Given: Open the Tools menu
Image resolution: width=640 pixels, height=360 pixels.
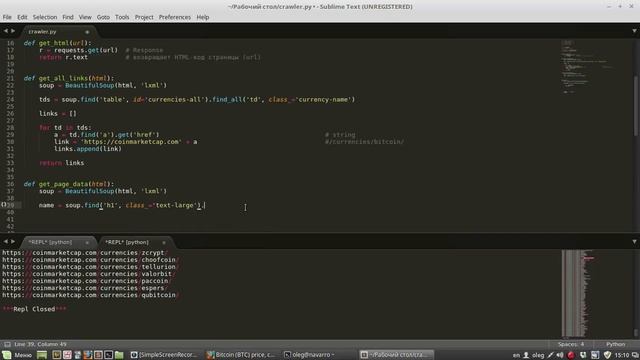Looking at the screenshot, I should pos(122,17).
